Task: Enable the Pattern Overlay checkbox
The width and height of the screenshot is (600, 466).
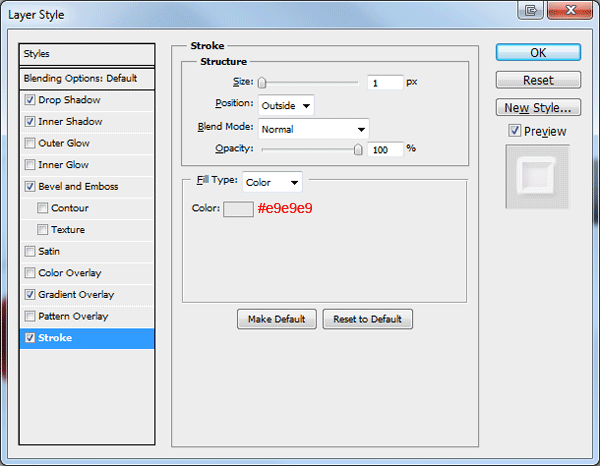Action: [x=30, y=316]
